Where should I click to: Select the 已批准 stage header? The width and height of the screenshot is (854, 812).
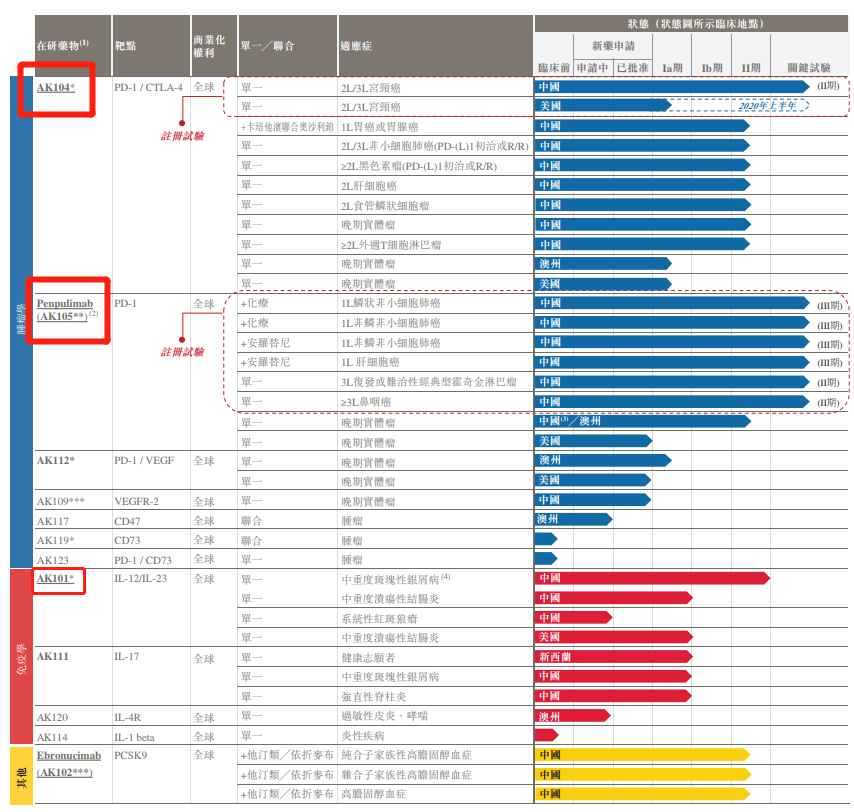point(632,68)
